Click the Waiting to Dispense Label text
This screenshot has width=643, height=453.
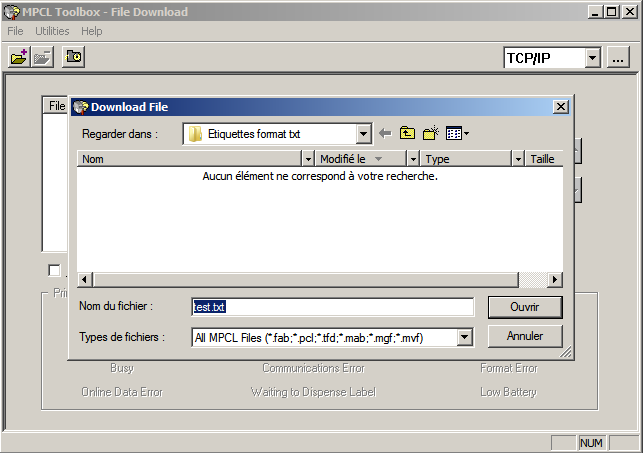(x=313, y=392)
